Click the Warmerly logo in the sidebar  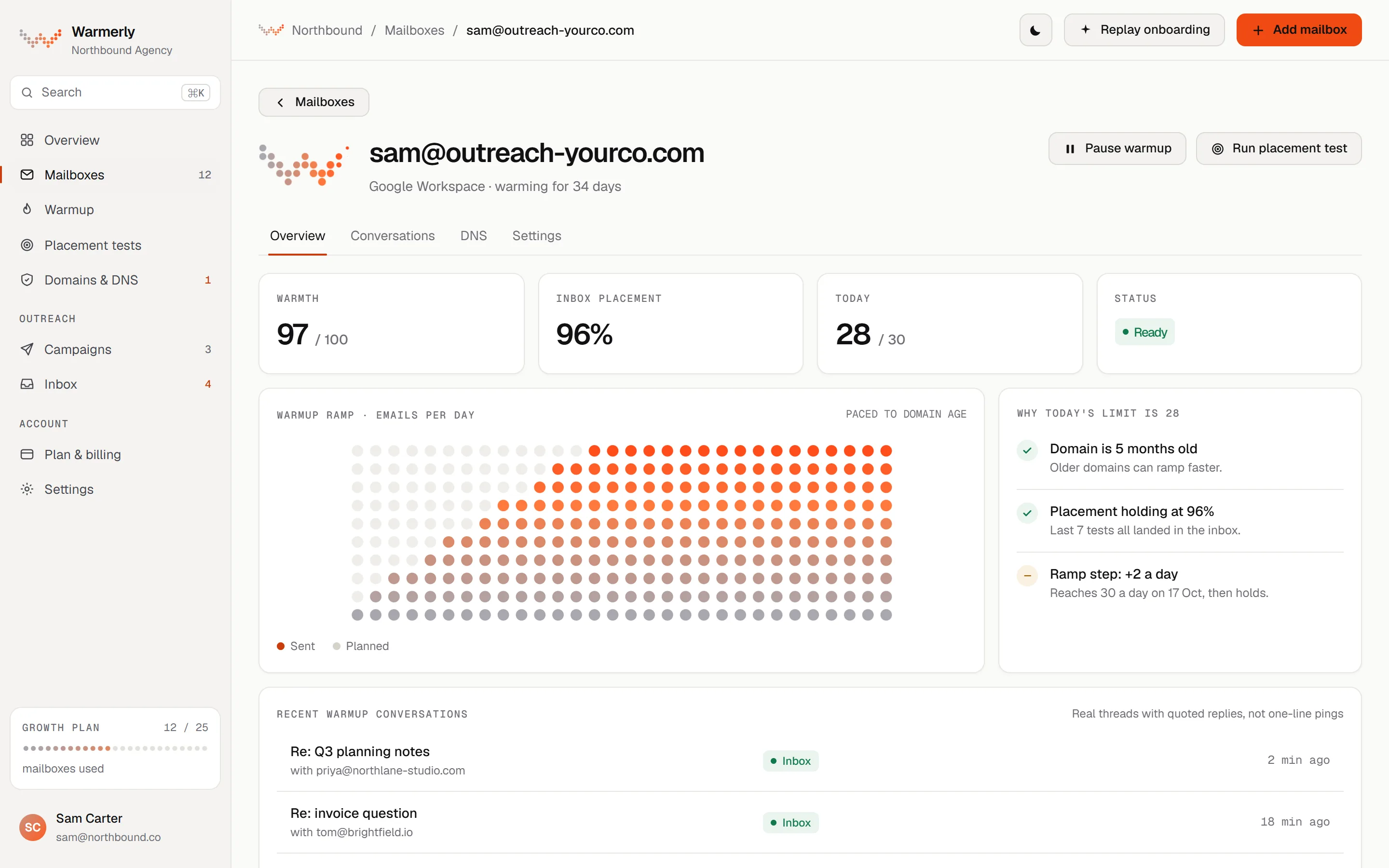click(x=41, y=38)
